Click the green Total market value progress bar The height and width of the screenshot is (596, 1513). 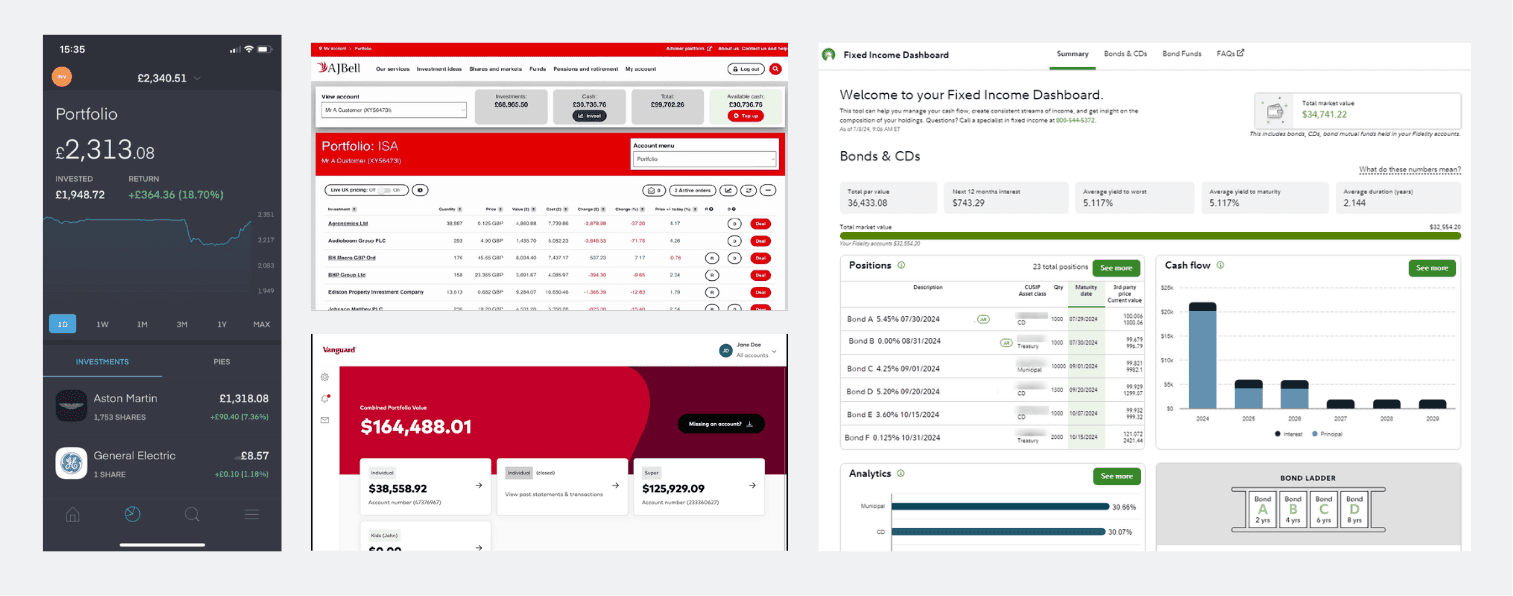[x=1150, y=236]
